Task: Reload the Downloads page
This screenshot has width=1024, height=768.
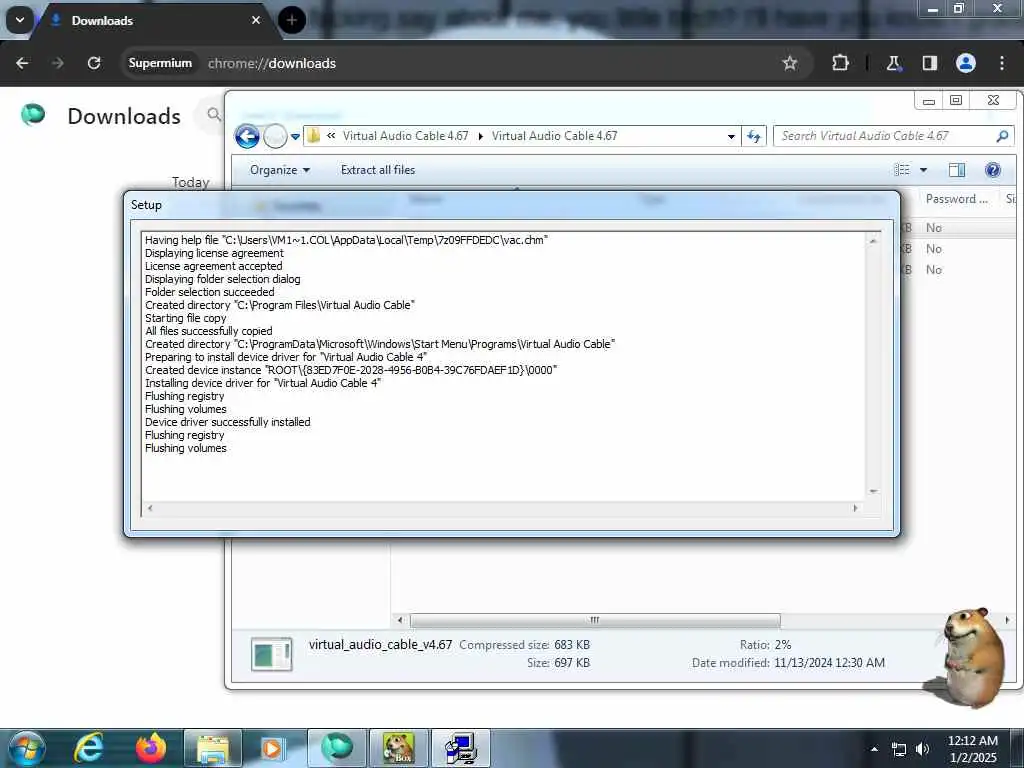Action: pos(94,63)
